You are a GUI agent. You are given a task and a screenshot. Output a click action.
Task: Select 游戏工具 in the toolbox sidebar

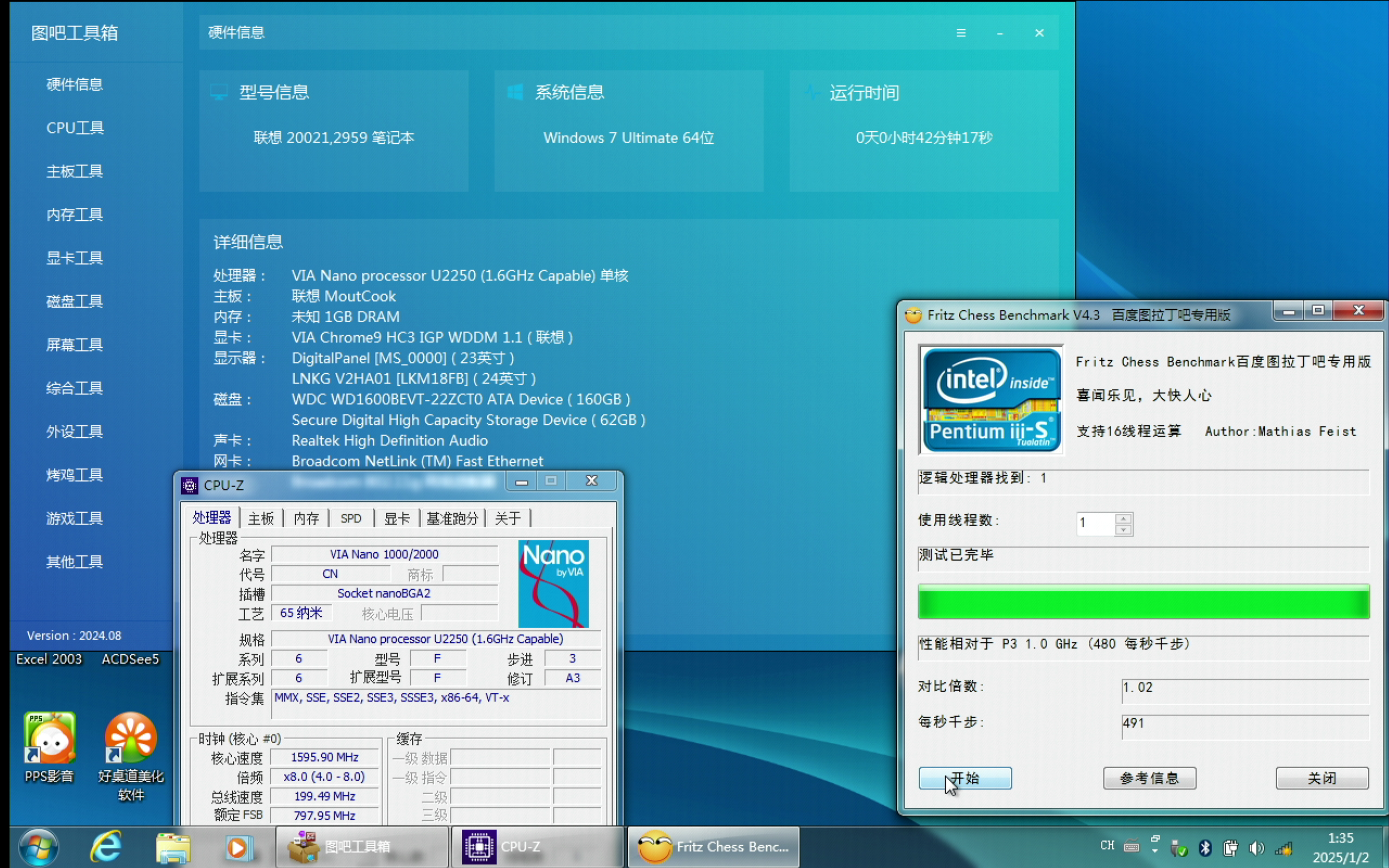coord(75,519)
